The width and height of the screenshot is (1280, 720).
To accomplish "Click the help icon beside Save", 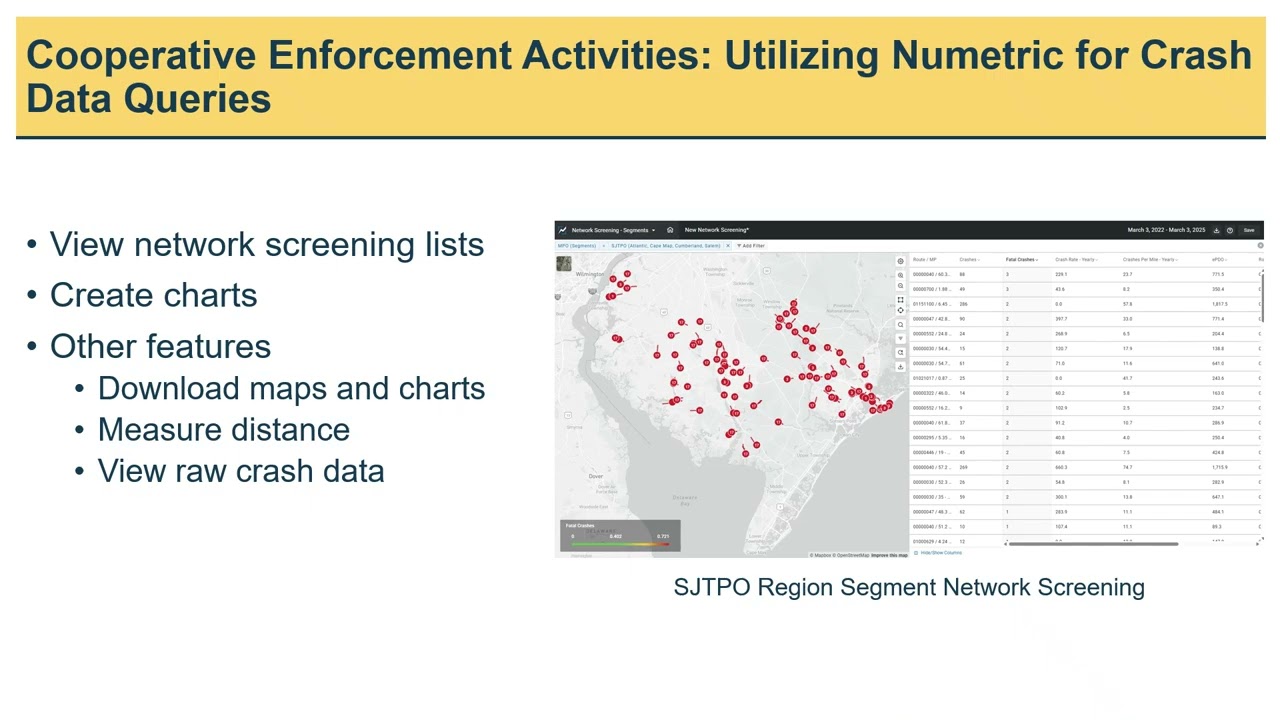I will (1230, 230).
